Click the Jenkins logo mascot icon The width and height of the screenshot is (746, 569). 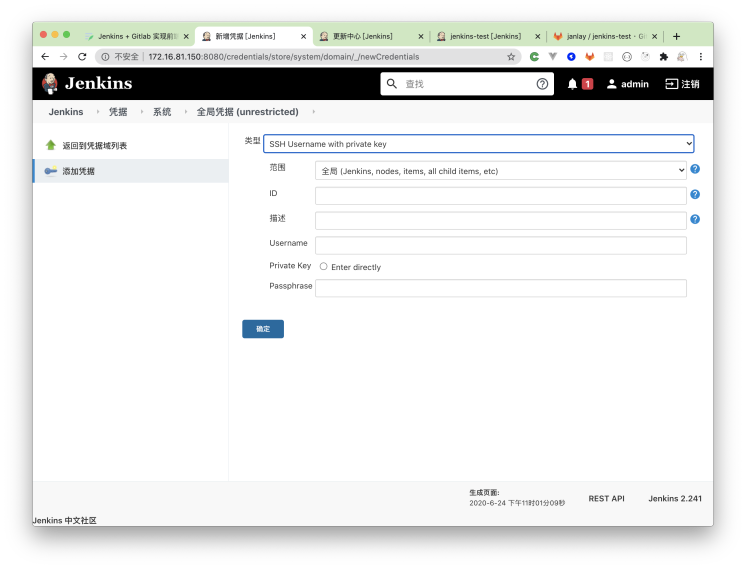(50, 84)
